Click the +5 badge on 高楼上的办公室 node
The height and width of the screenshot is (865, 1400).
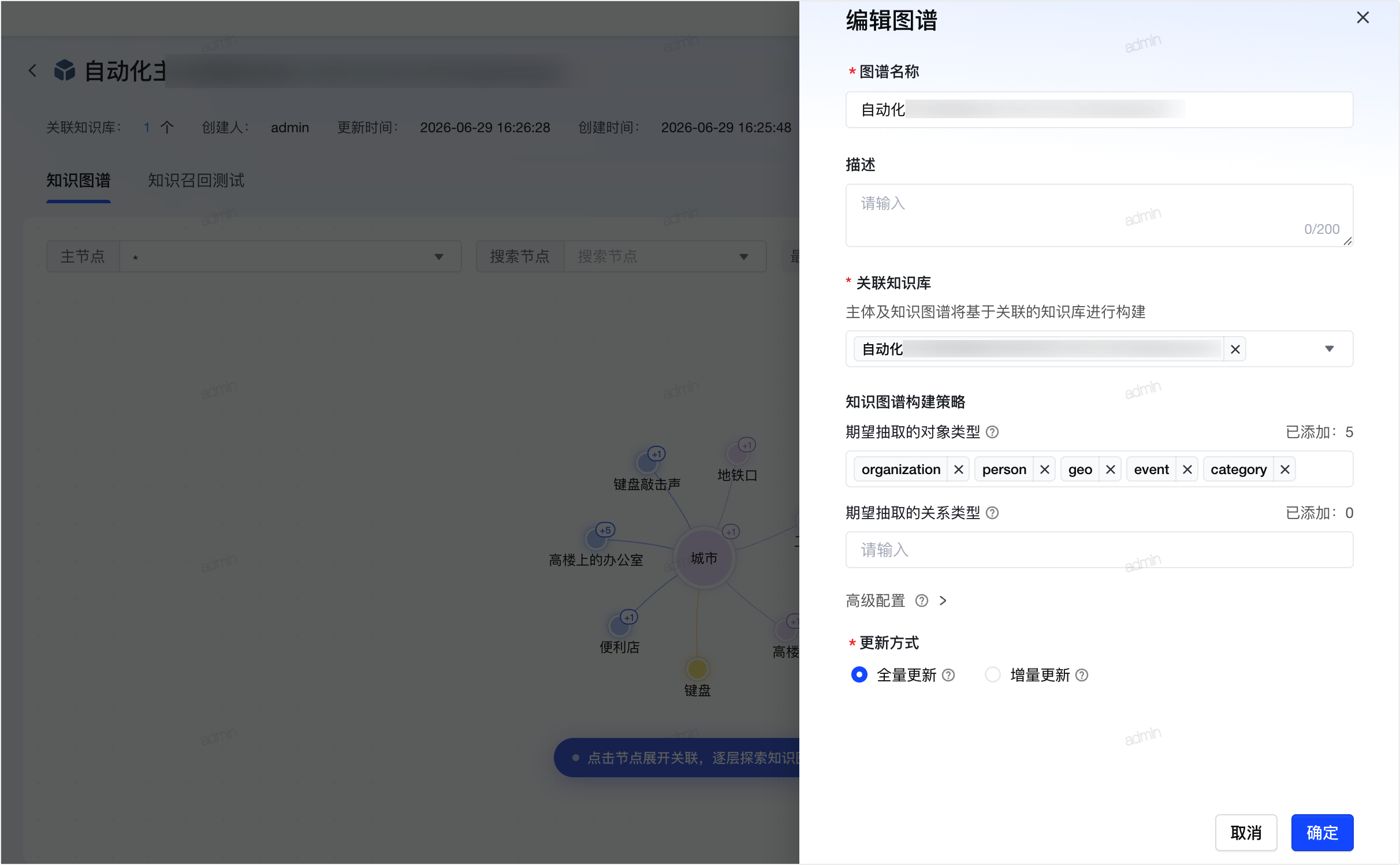click(x=605, y=530)
